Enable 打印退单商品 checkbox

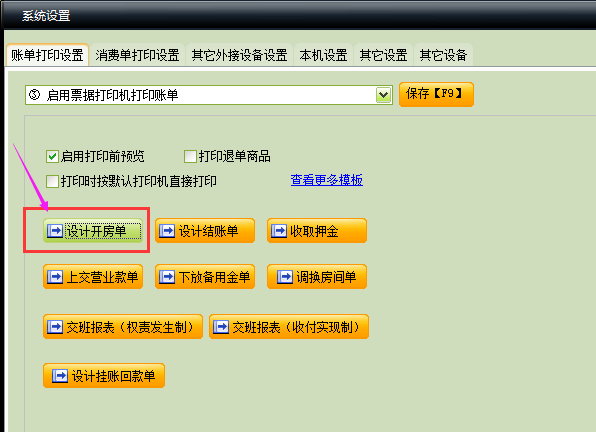pos(190,157)
